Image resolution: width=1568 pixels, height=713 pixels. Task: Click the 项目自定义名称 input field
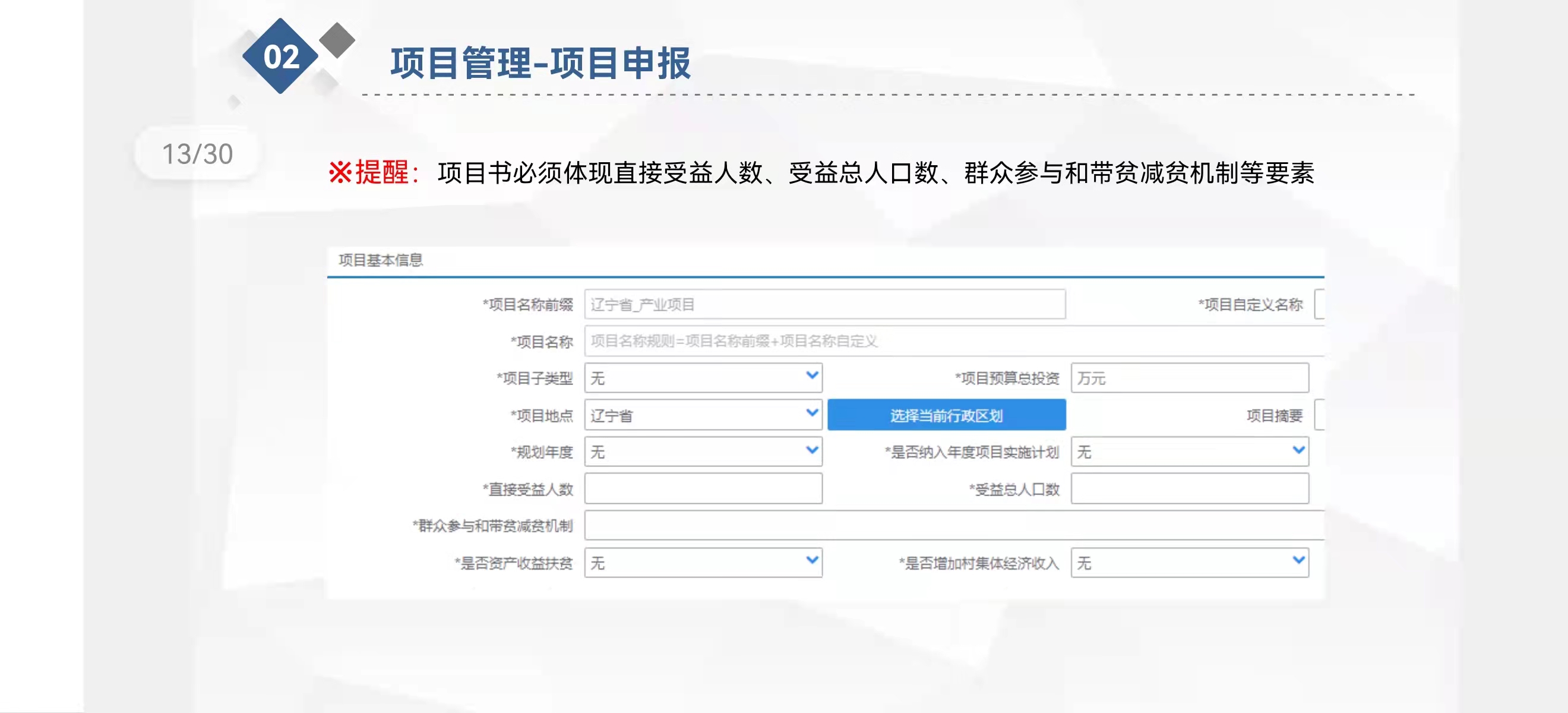1320,304
